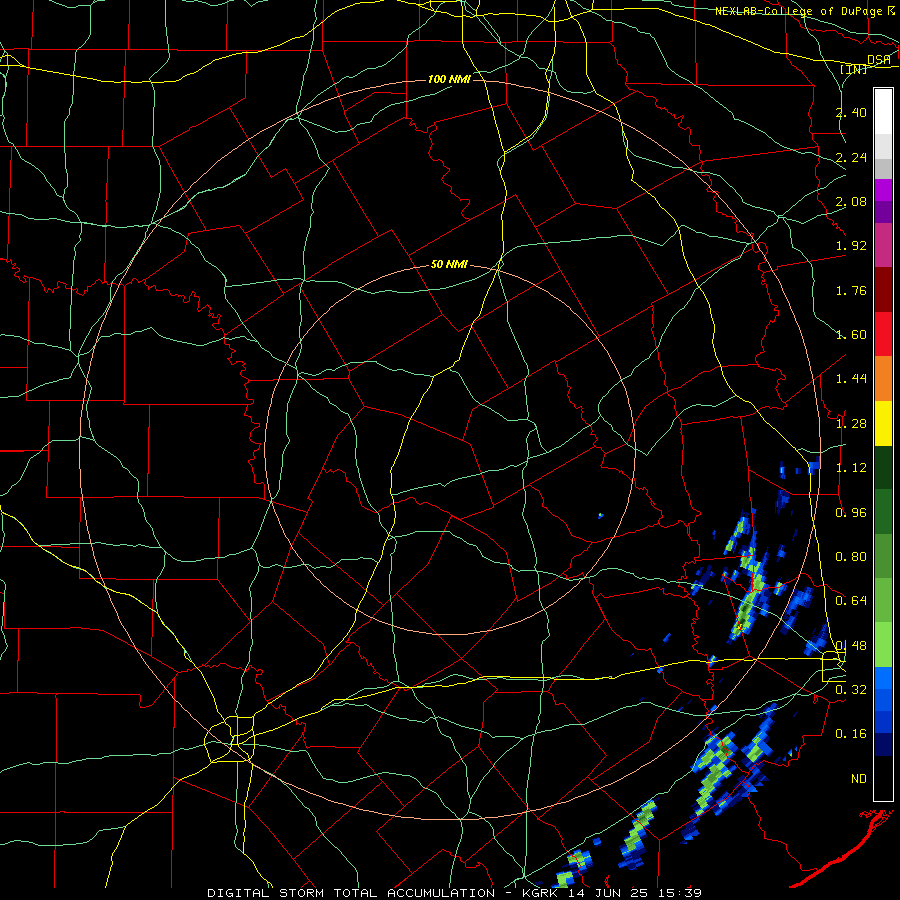
Task: Click the 1.76 legend value
Action: pyautogui.click(x=851, y=290)
